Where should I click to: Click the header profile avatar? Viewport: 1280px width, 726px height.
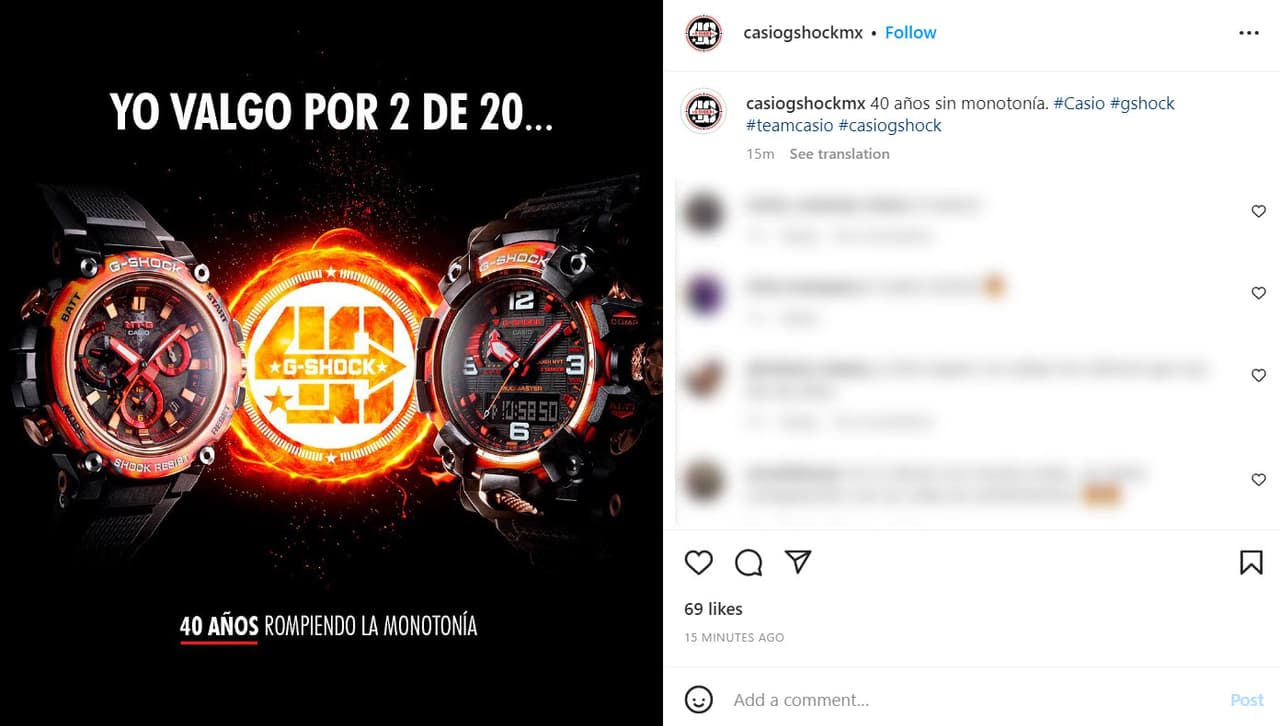(704, 33)
